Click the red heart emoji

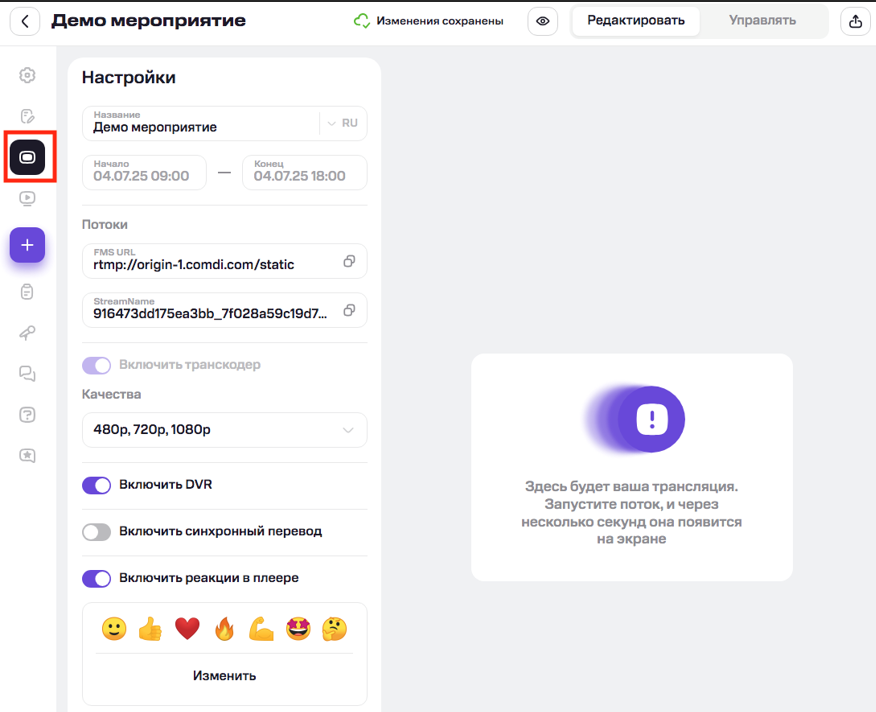coord(187,629)
